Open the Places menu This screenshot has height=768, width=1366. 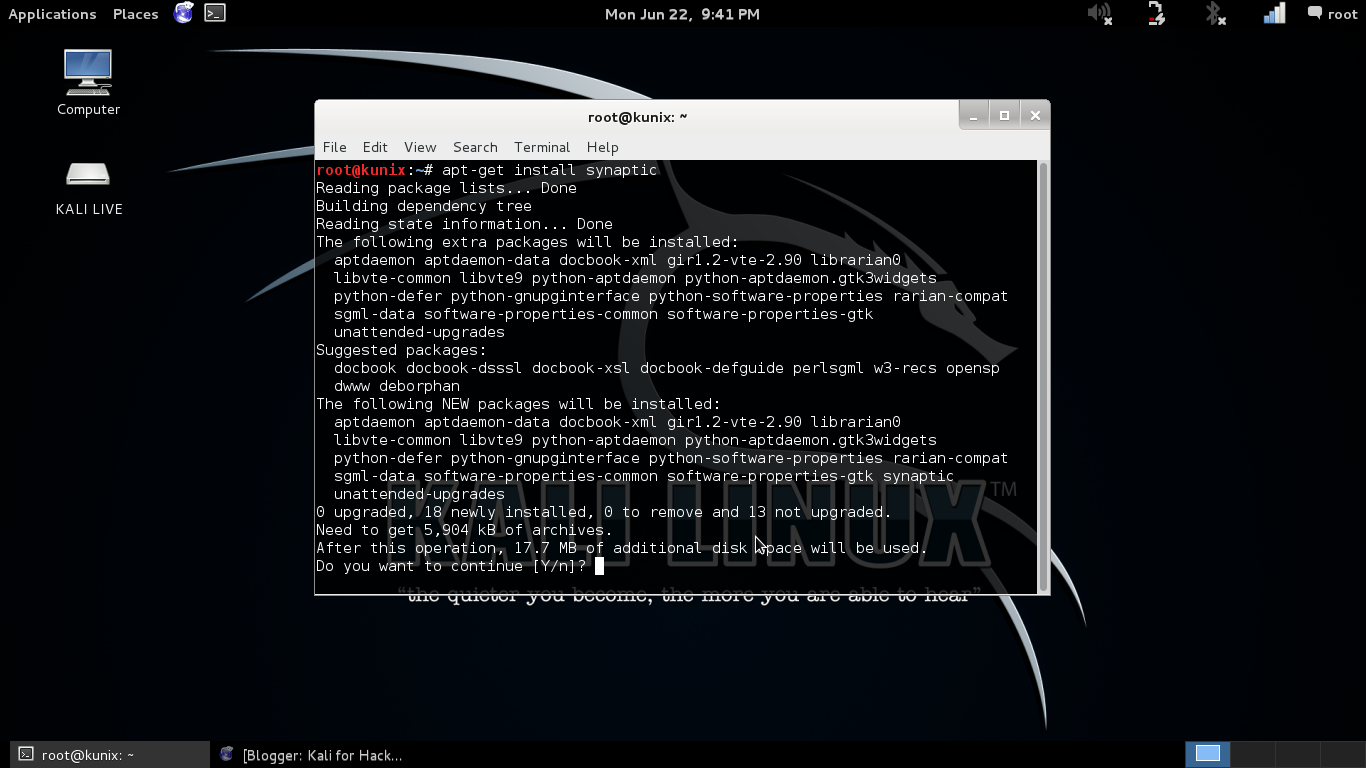pos(136,14)
